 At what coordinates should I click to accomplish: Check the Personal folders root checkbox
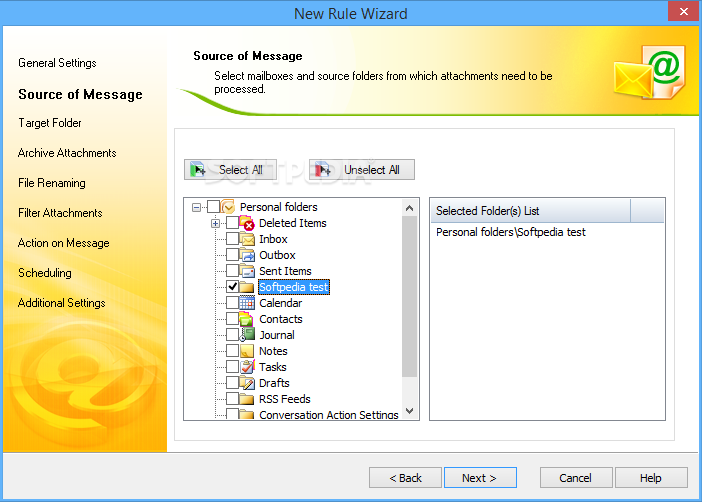tap(214, 207)
